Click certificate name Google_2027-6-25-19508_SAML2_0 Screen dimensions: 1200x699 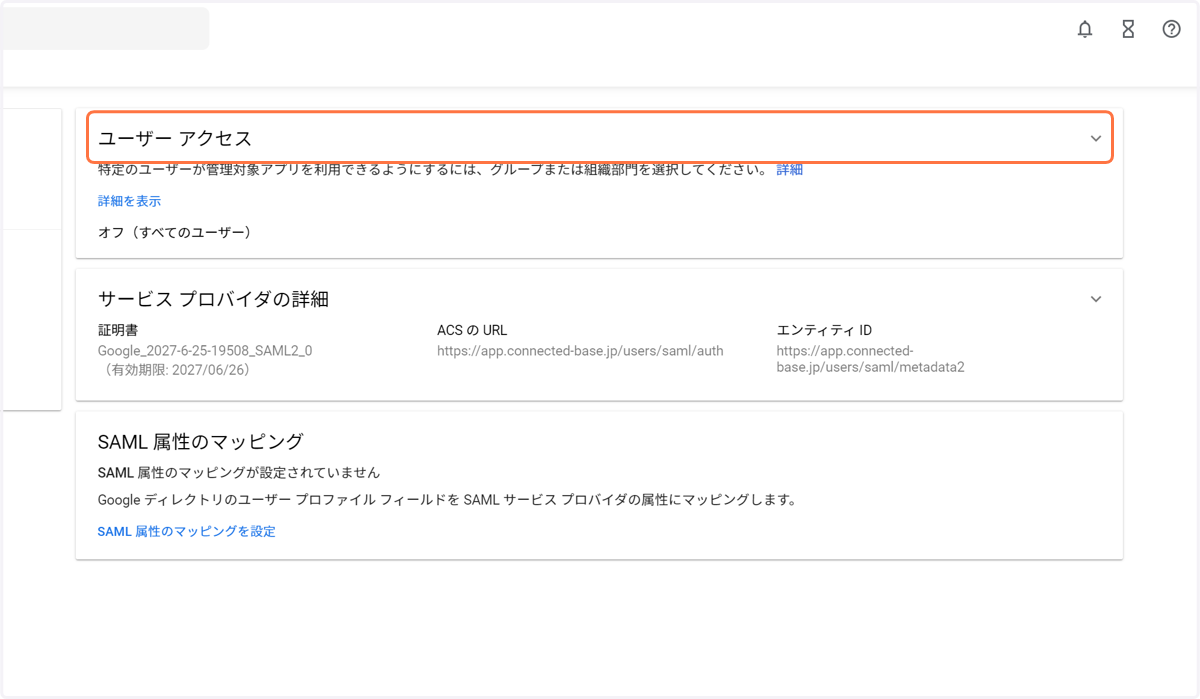[x=205, y=351]
